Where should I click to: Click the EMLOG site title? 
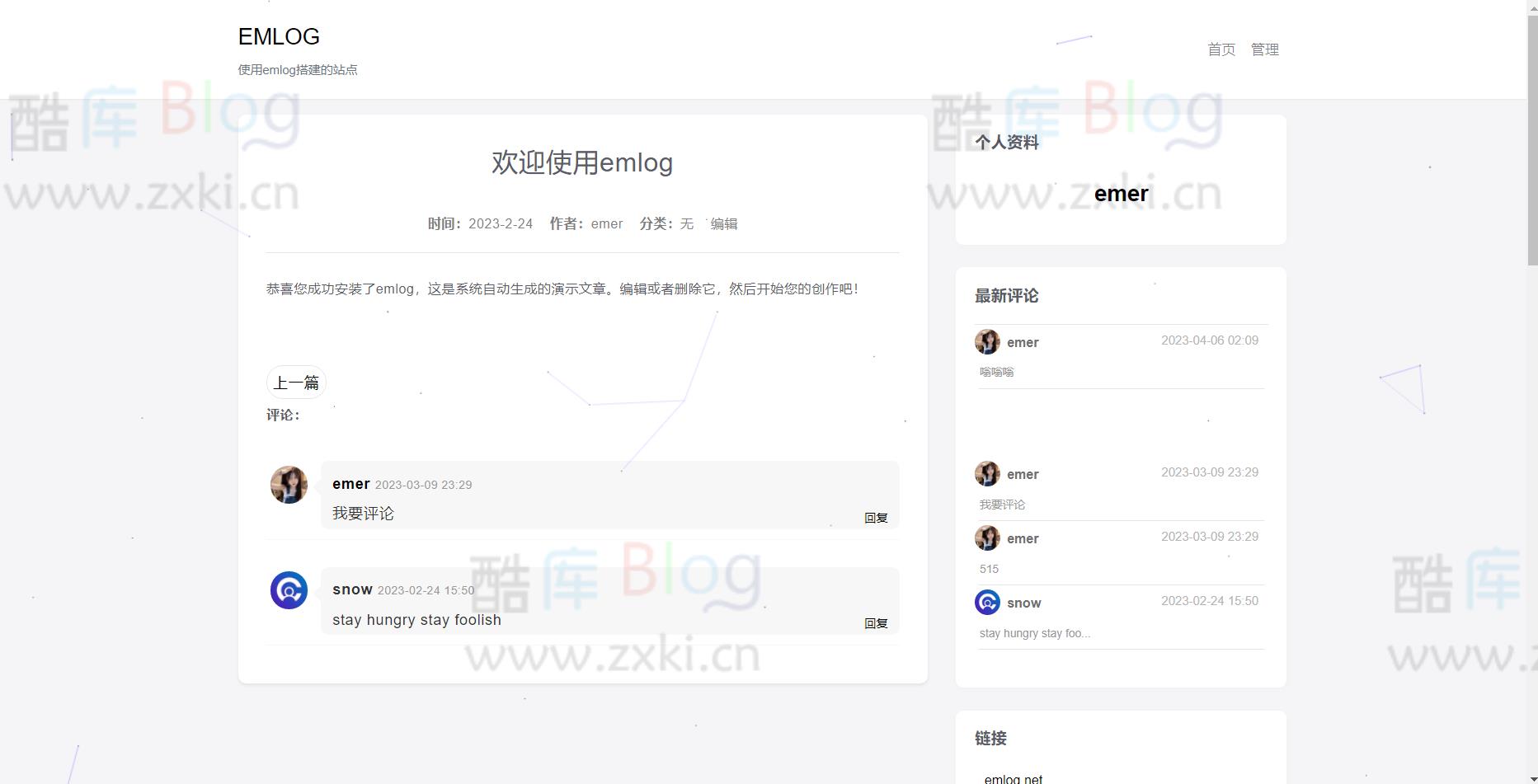pyautogui.click(x=278, y=36)
